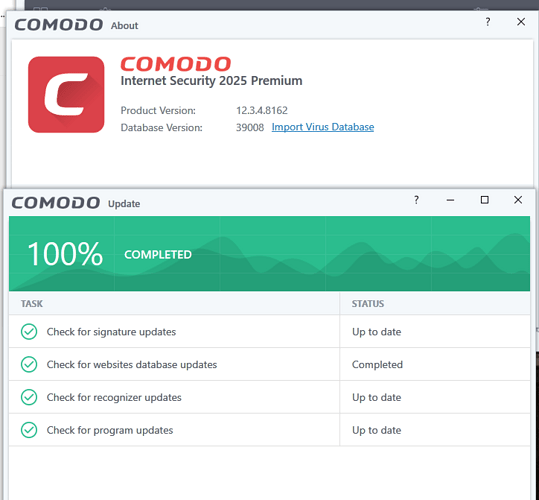
Task: Click 'Up to date' status for signature updates
Action: pyautogui.click(x=376, y=332)
